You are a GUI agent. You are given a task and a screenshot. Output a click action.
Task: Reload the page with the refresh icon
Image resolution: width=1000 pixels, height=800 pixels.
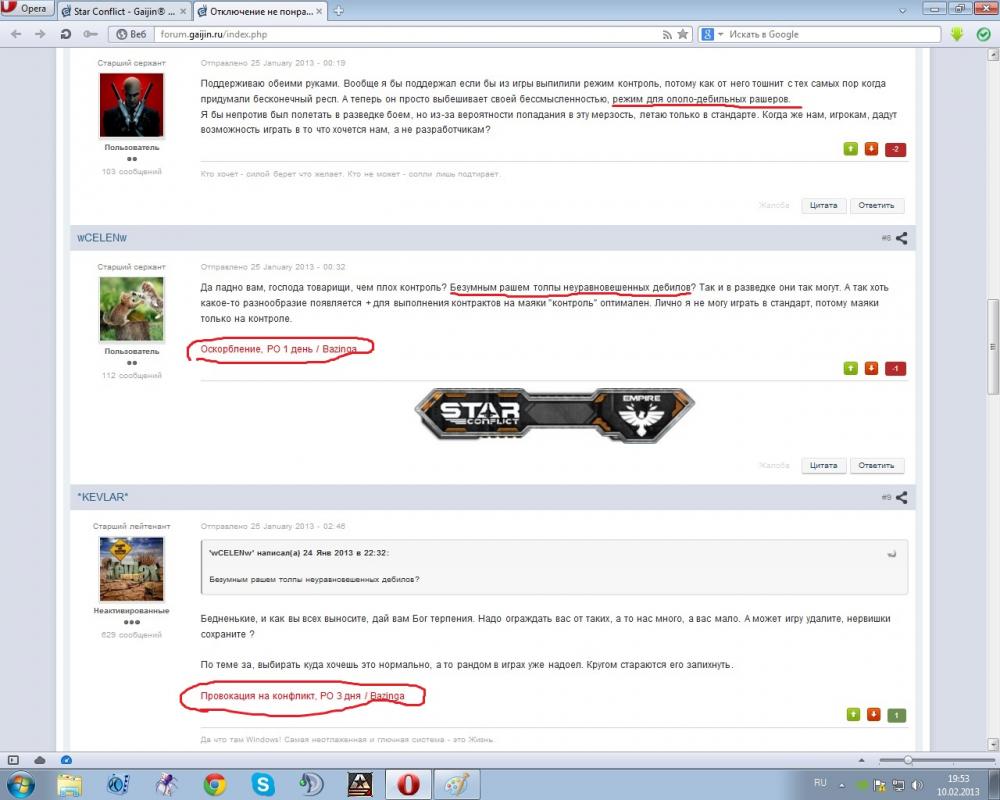pos(65,34)
